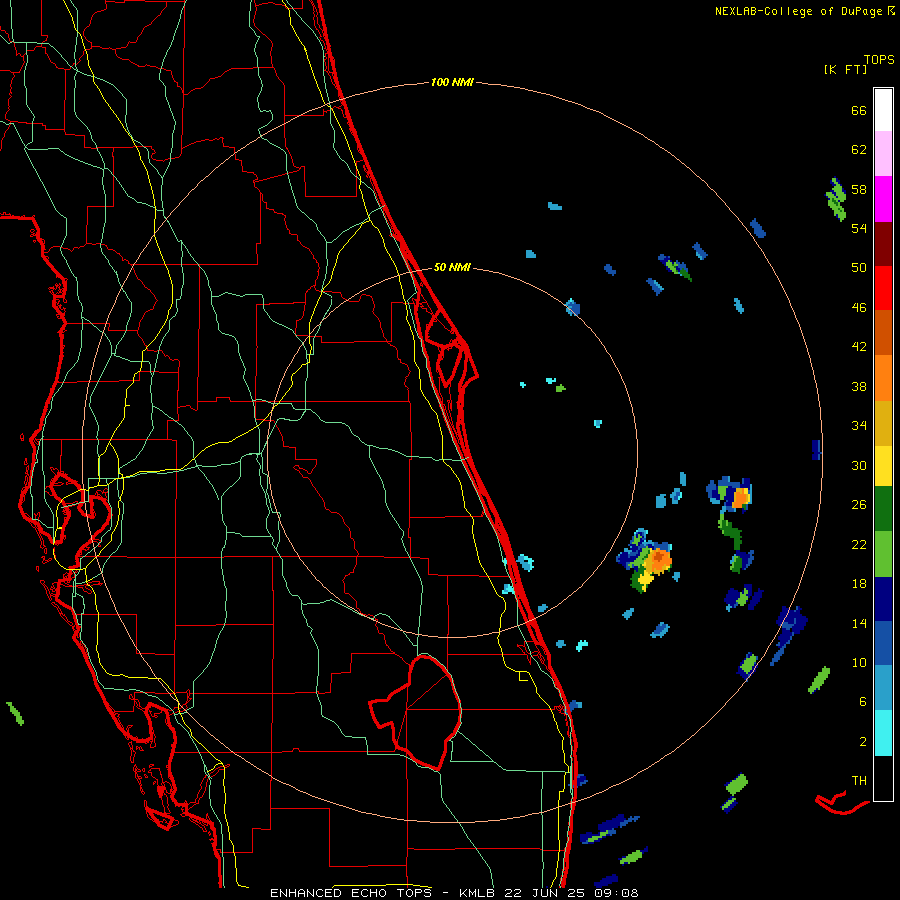Click the 14 value on the legend

(859, 623)
